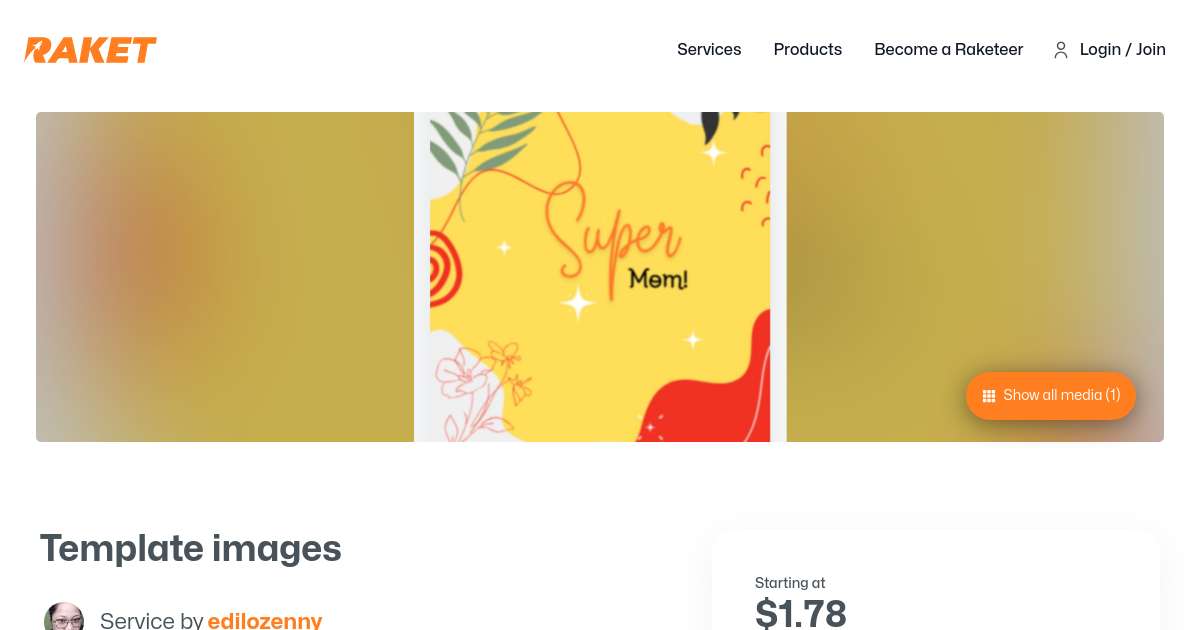
Task: Click Become a Raketeer link
Action: point(948,49)
